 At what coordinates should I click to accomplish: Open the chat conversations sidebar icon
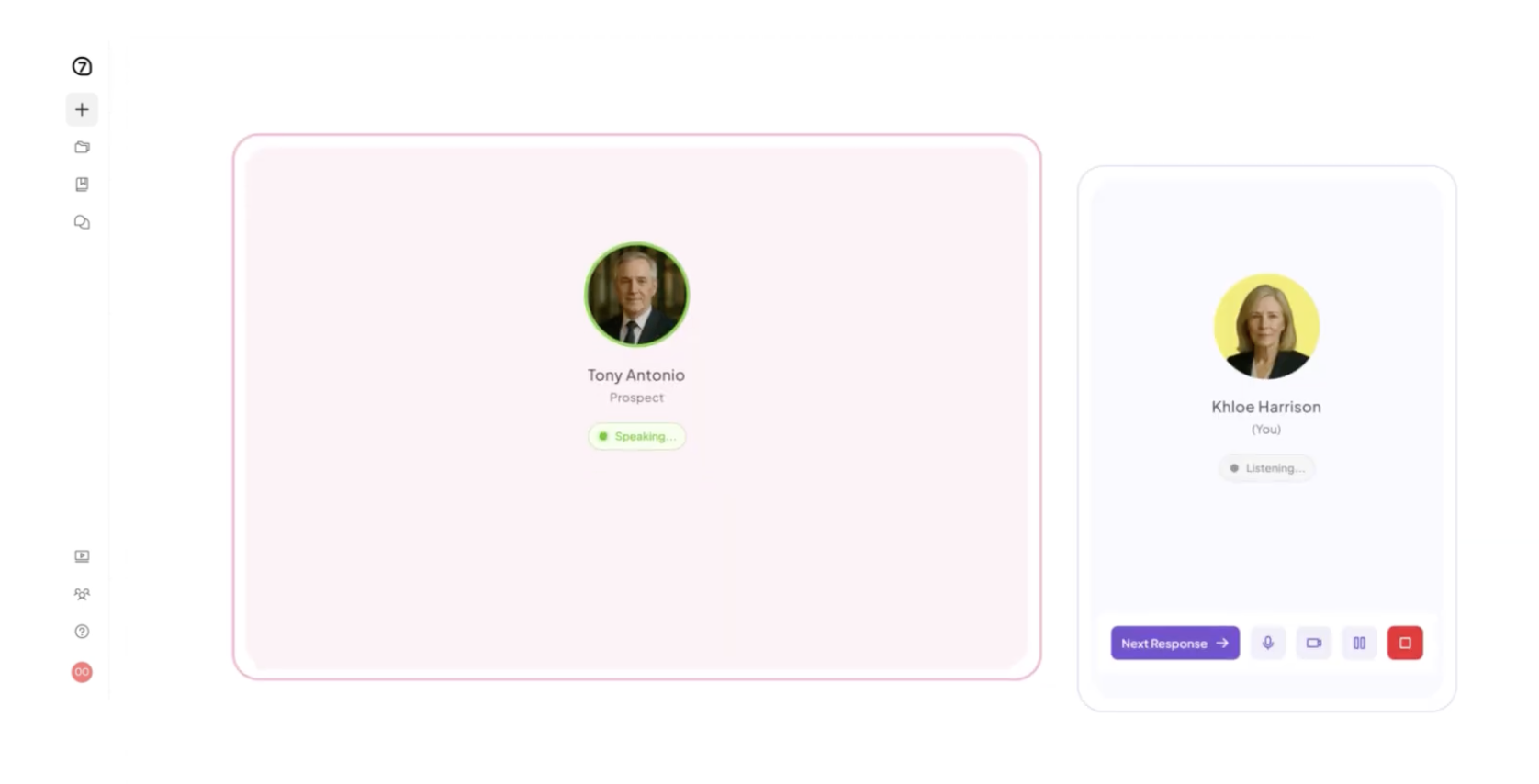click(82, 222)
